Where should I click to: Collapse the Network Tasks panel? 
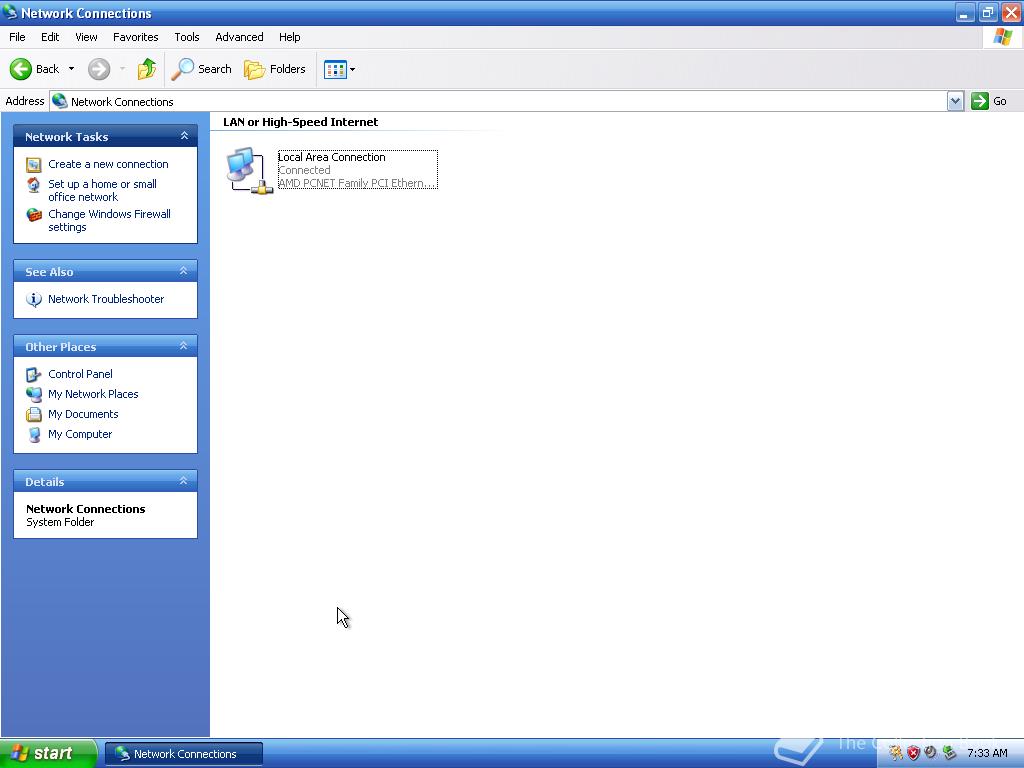[184, 136]
